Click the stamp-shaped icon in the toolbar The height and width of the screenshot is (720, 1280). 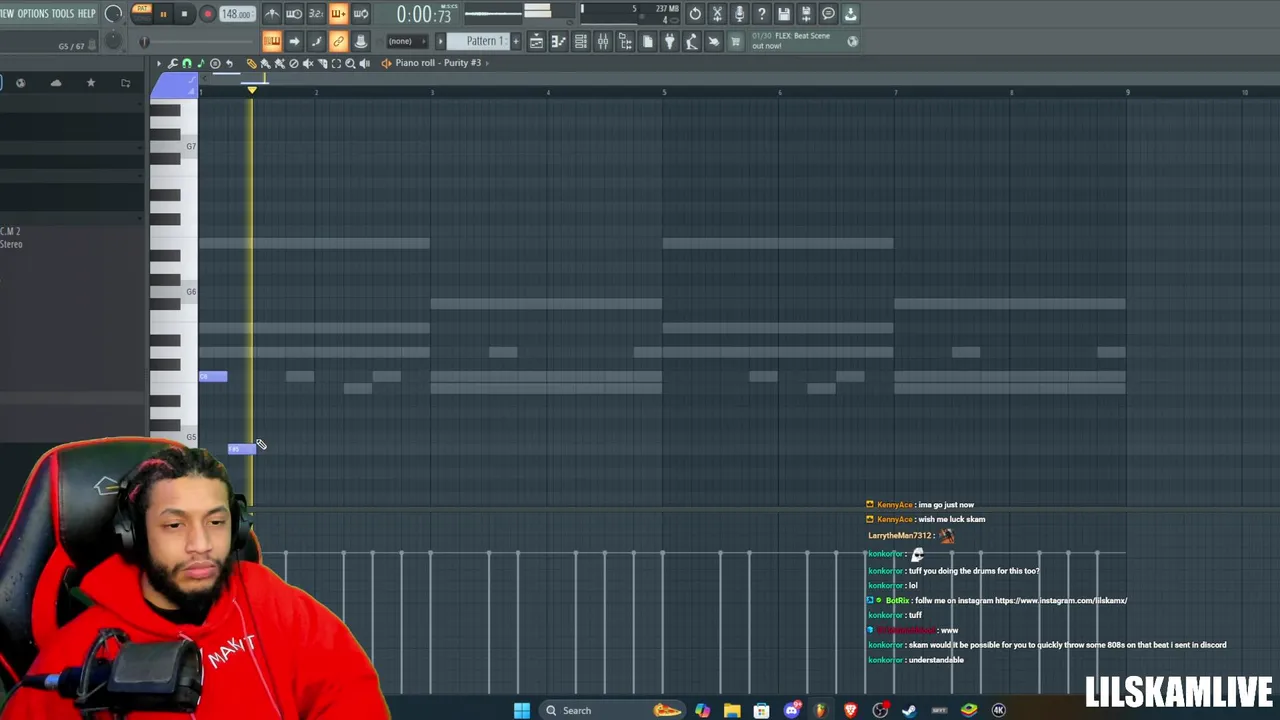pos(360,41)
